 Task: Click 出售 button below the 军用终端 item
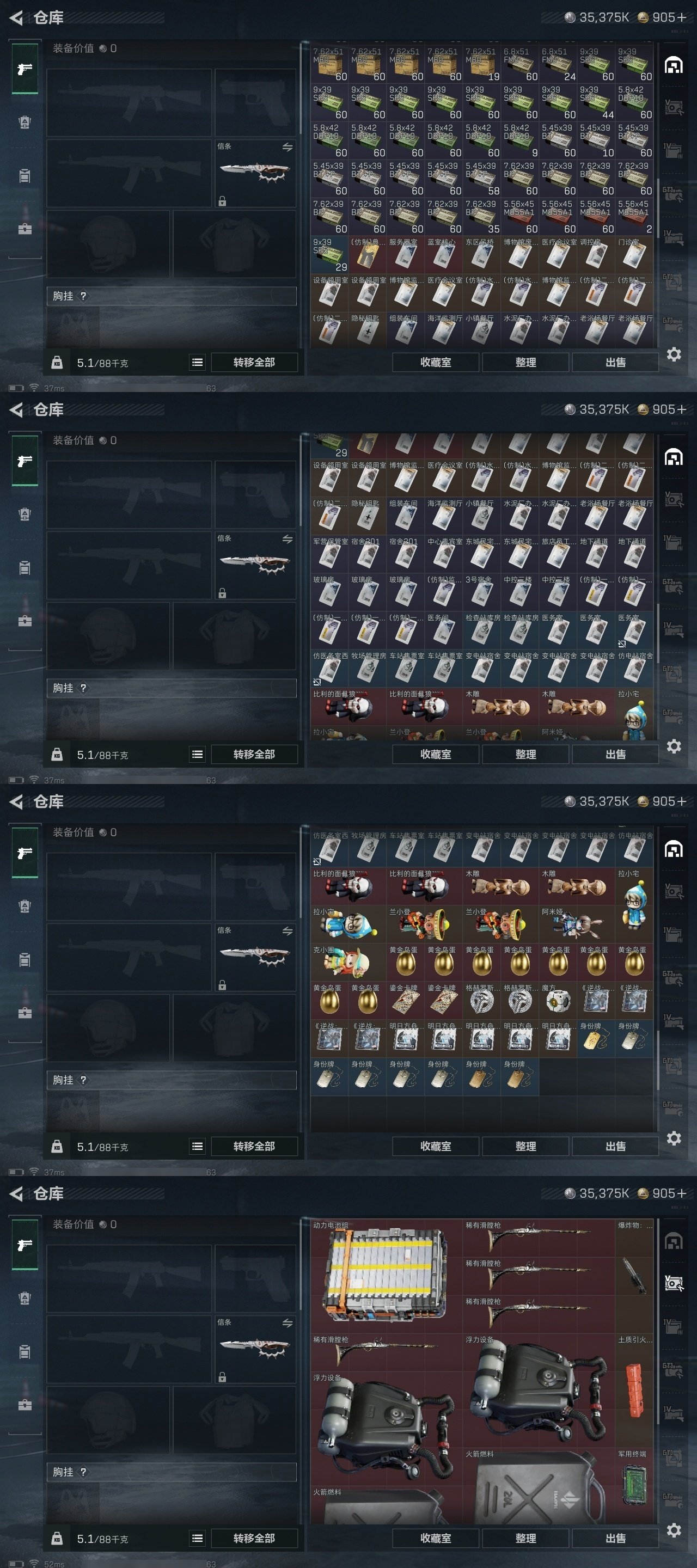pyautogui.click(x=615, y=1538)
